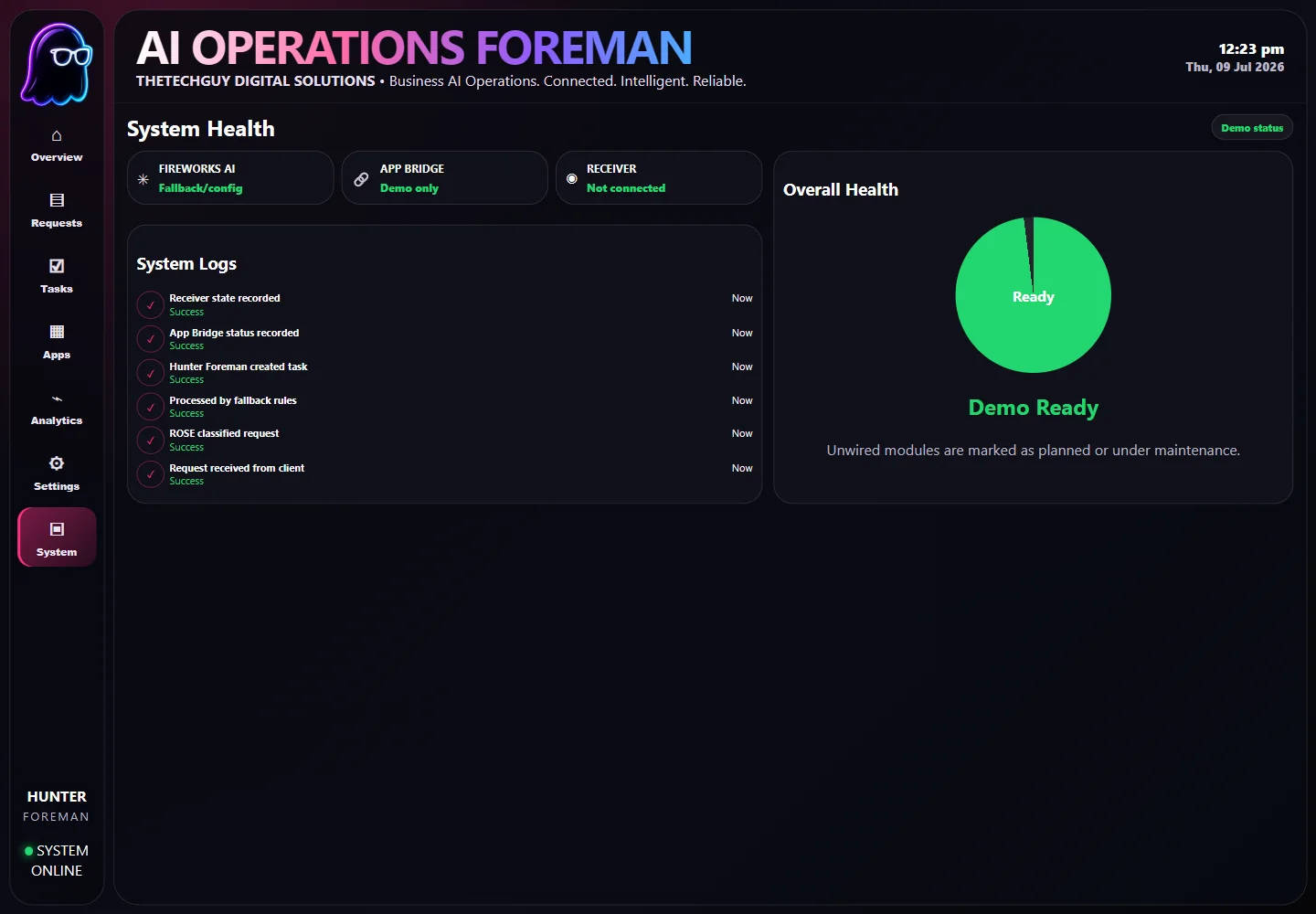Go to Requests in the sidebar

coord(57,211)
